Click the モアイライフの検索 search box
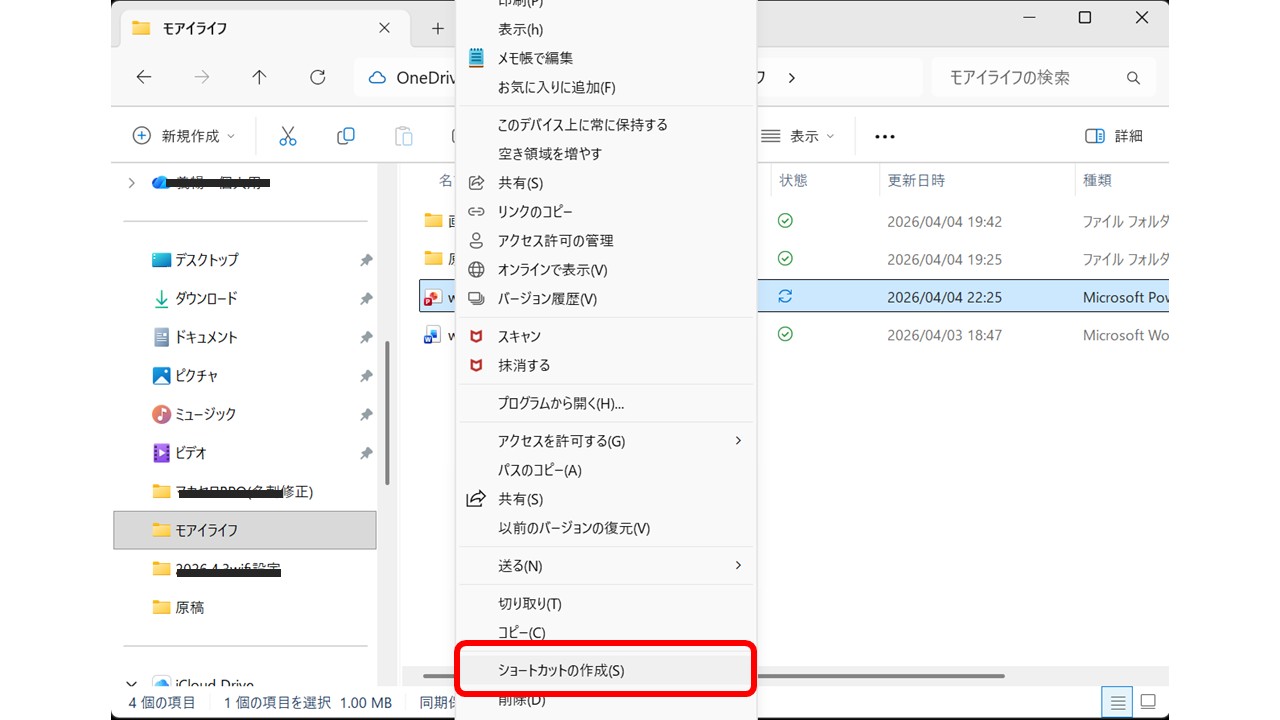 coord(1030,77)
